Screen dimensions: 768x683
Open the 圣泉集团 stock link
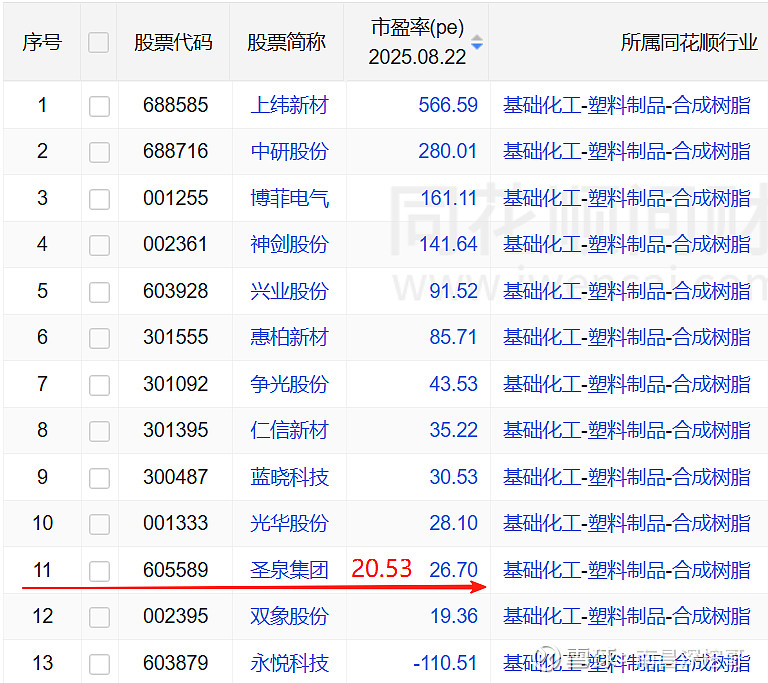[289, 570]
